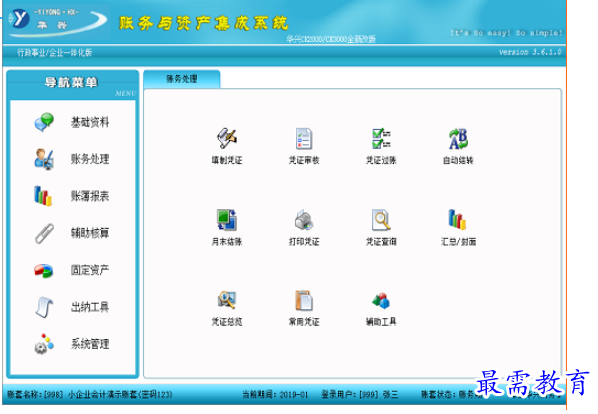Click the 月末结账 text label
Image resolution: width=598 pixels, height=414 pixels.
click(227, 241)
